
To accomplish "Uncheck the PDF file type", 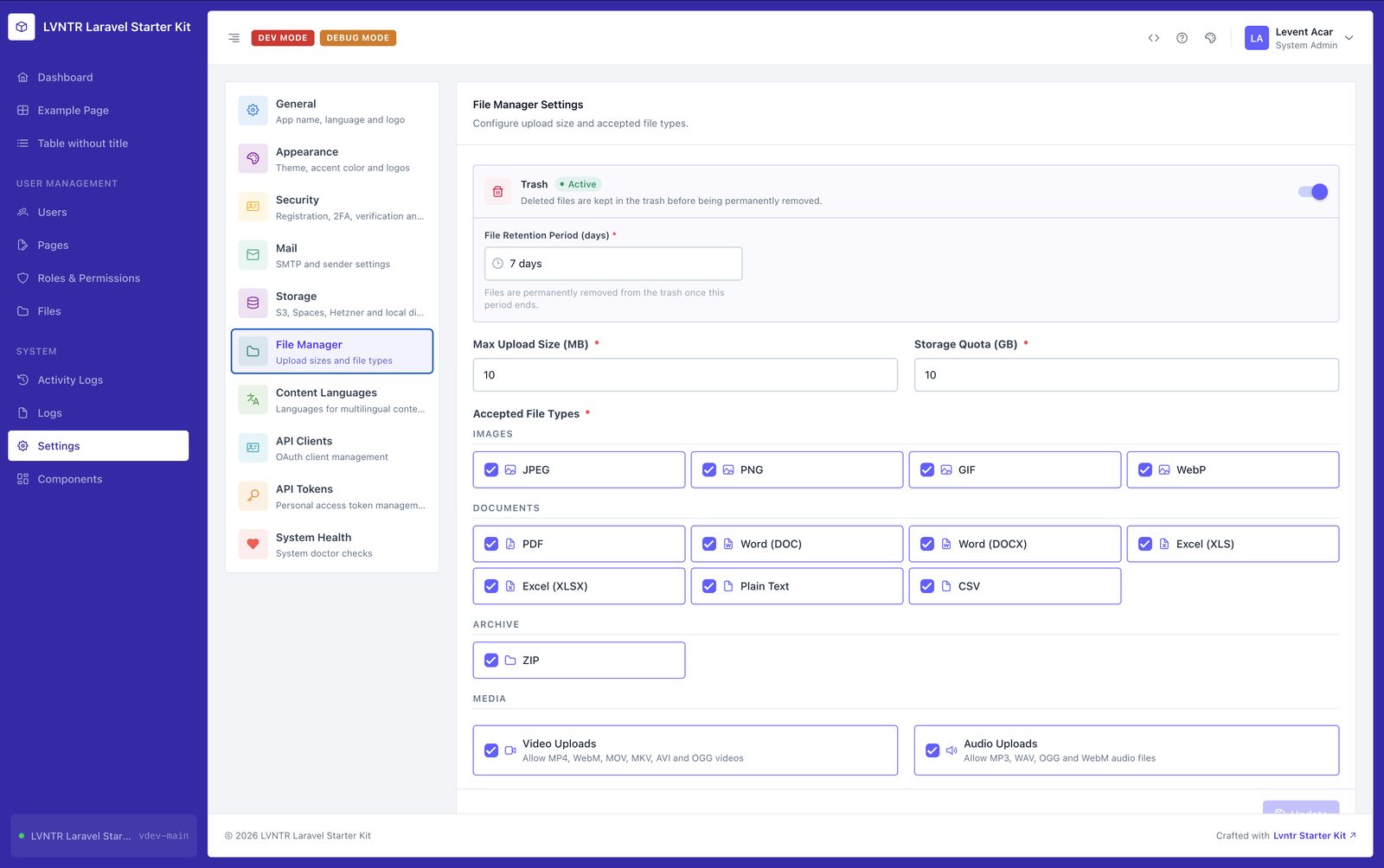I will [491, 544].
